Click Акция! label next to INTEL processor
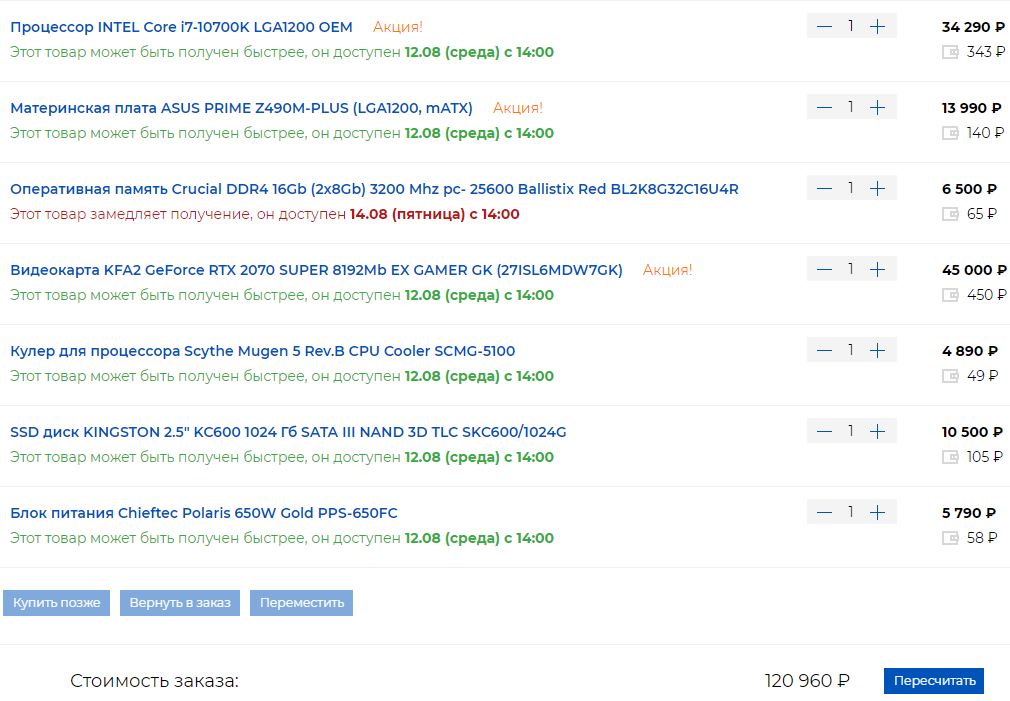1010x701 pixels. 397,27
